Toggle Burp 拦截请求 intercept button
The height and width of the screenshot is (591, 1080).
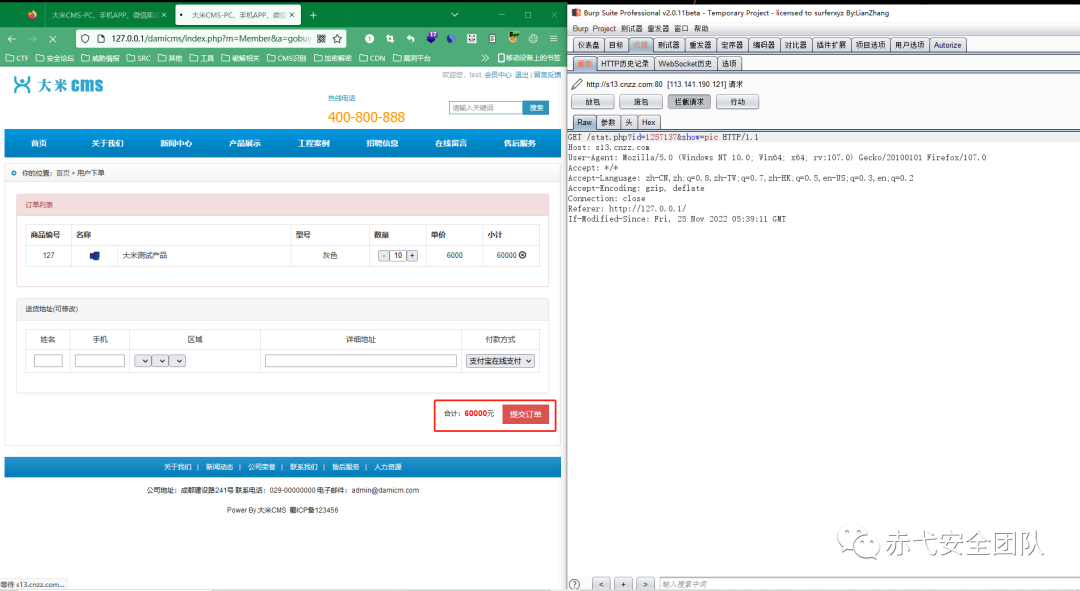point(689,102)
